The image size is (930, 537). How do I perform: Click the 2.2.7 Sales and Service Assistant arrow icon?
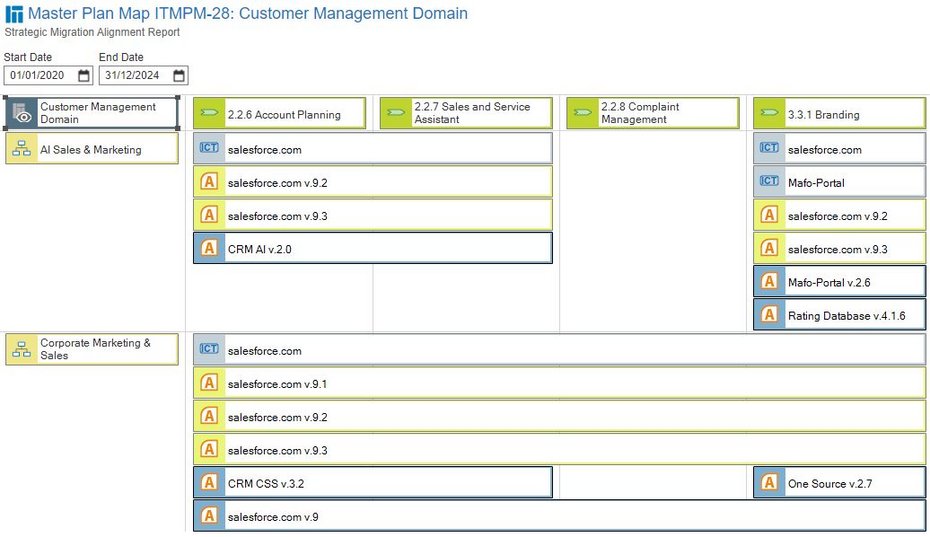click(396, 113)
